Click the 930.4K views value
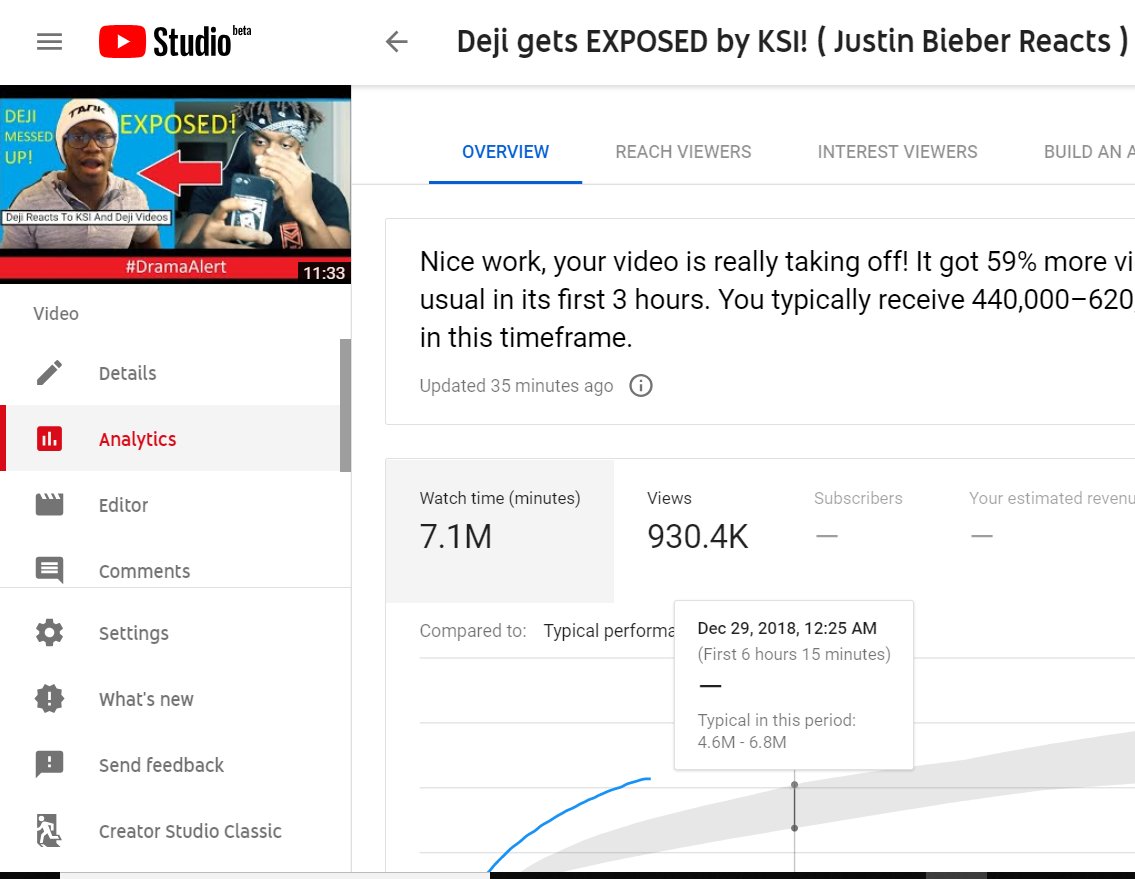The image size is (1135, 879). (698, 537)
